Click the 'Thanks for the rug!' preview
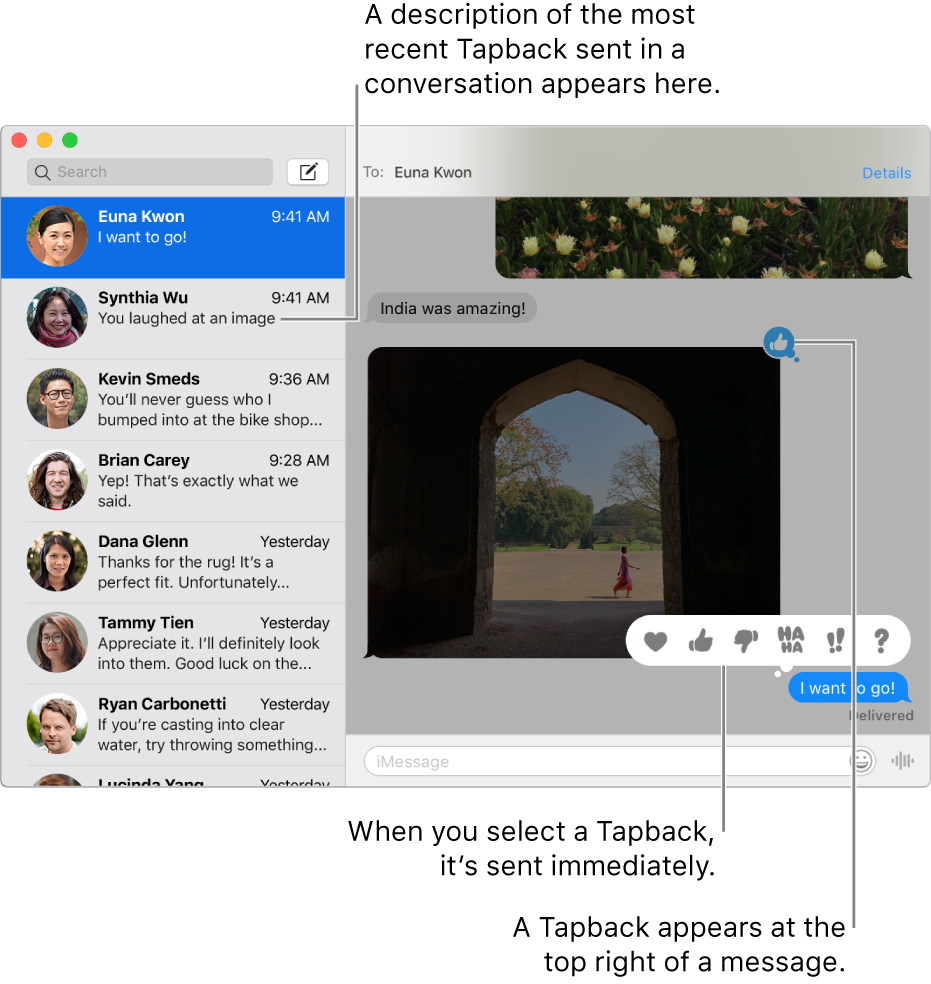931x984 pixels. click(194, 572)
